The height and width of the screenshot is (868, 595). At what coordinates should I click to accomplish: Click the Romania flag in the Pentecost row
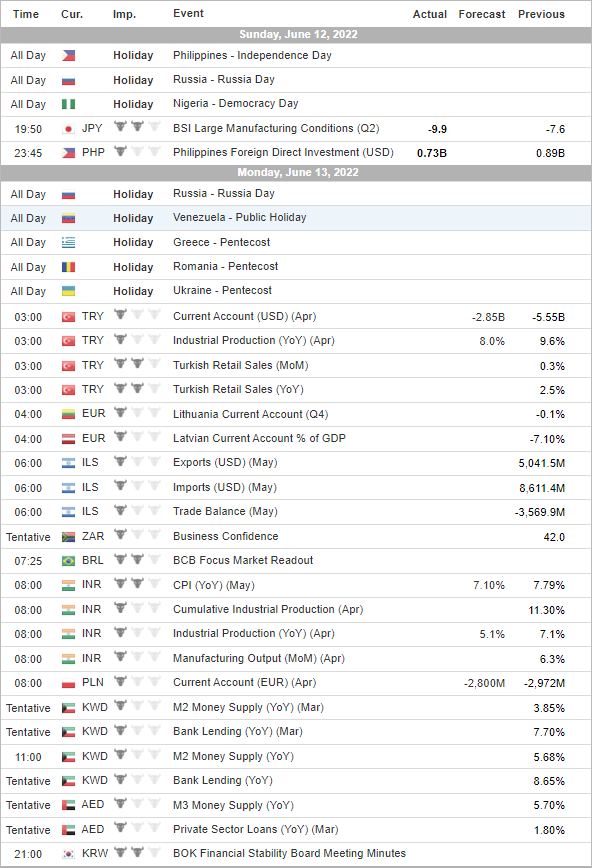tap(69, 267)
